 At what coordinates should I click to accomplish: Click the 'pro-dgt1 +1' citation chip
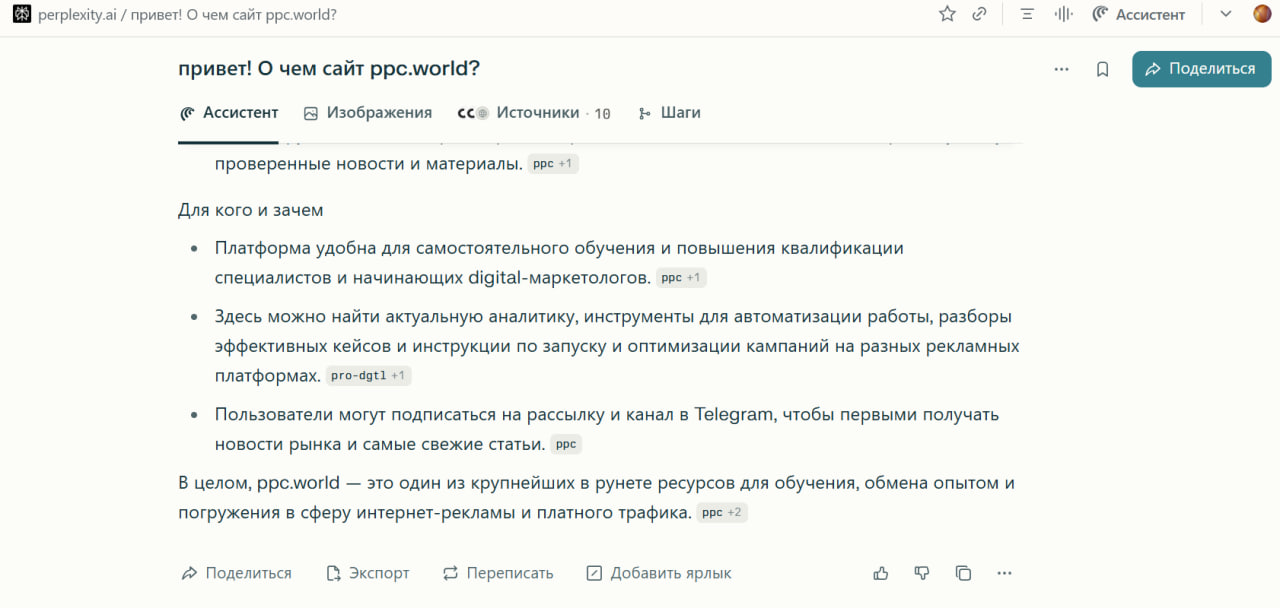pyautogui.click(x=368, y=375)
